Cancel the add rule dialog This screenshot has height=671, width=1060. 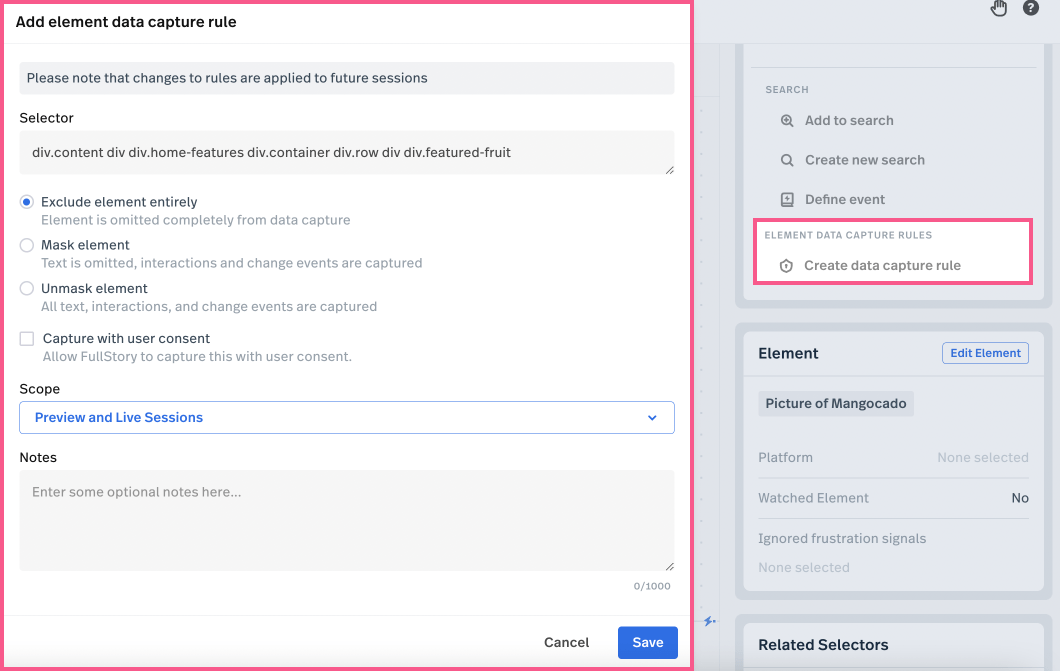tap(566, 643)
